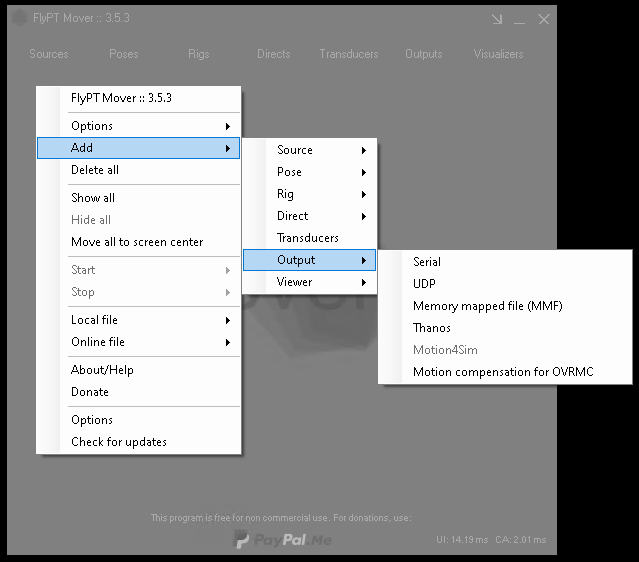Viewport: 639px width, 562px height.
Task: Click the UI: 14.19 ms status text
Action: 462,540
